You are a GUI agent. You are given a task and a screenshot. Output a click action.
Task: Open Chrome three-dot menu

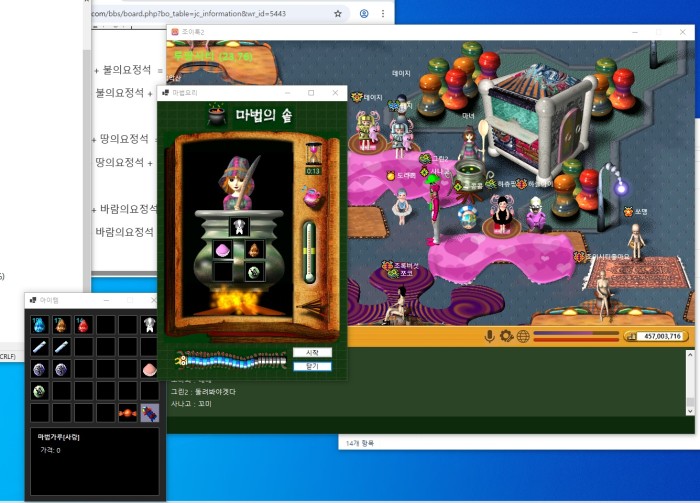pos(382,14)
